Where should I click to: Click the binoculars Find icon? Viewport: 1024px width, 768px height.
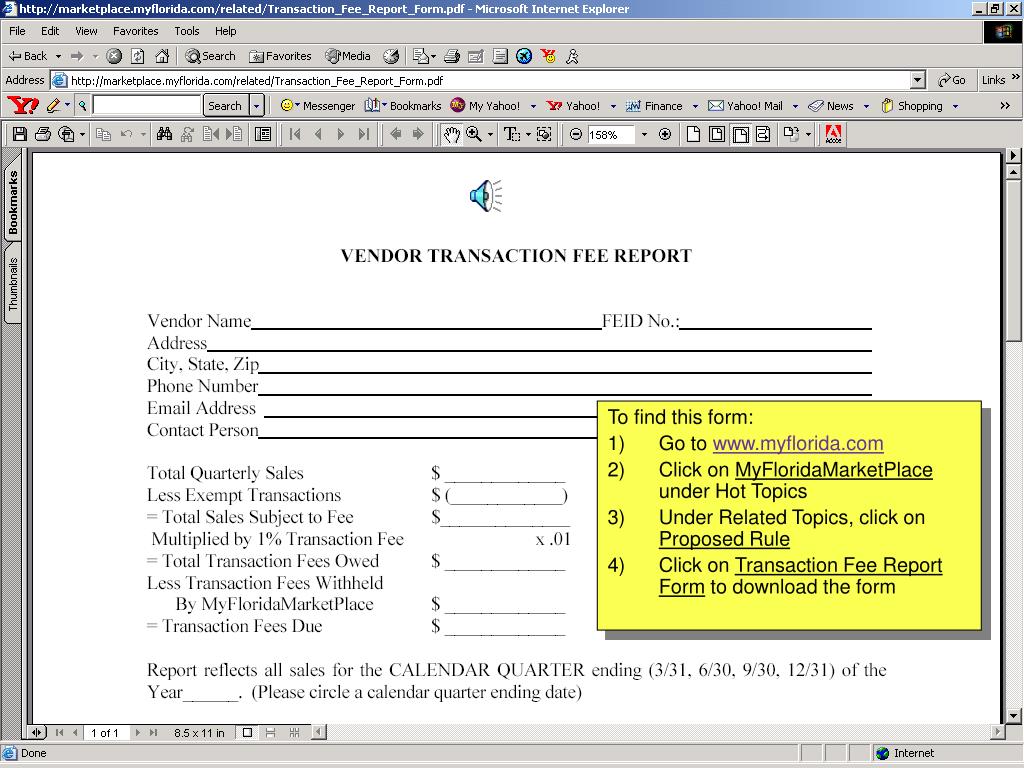tap(165, 135)
